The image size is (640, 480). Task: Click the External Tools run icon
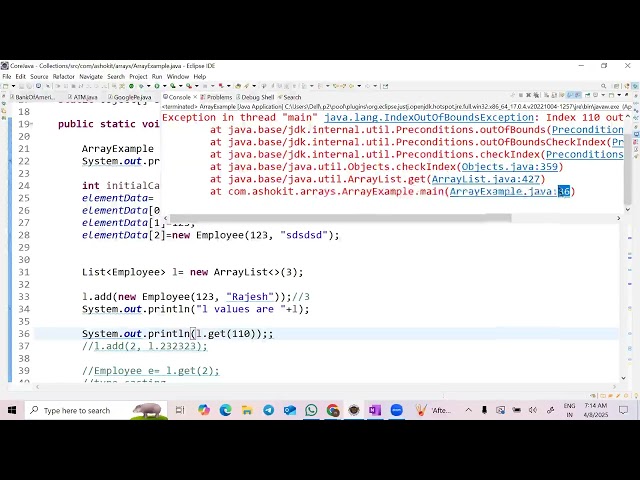click(x=189, y=86)
